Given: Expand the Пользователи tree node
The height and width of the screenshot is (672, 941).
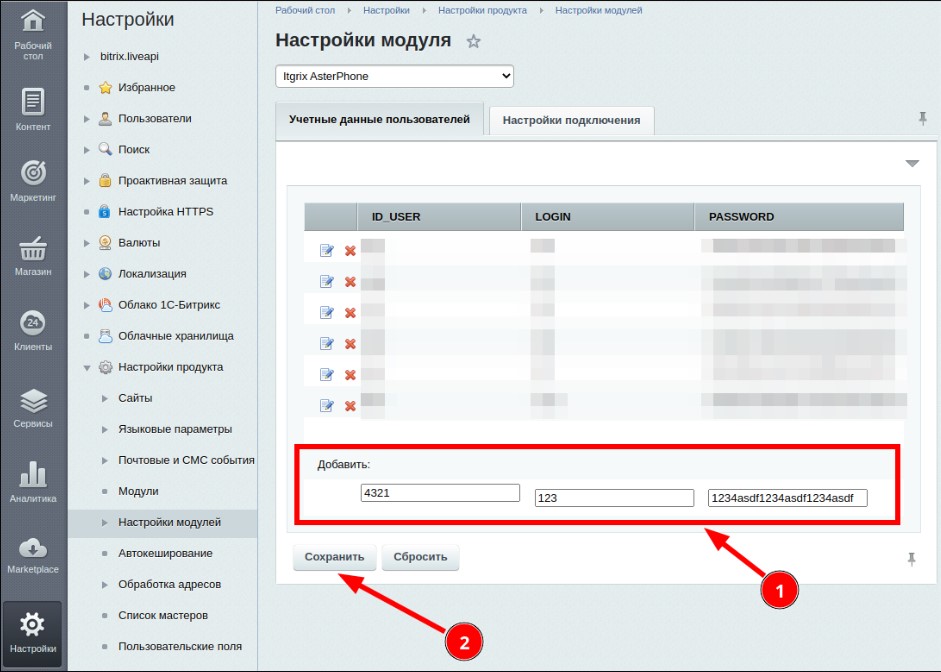Looking at the screenshot, I should (88, 119).
